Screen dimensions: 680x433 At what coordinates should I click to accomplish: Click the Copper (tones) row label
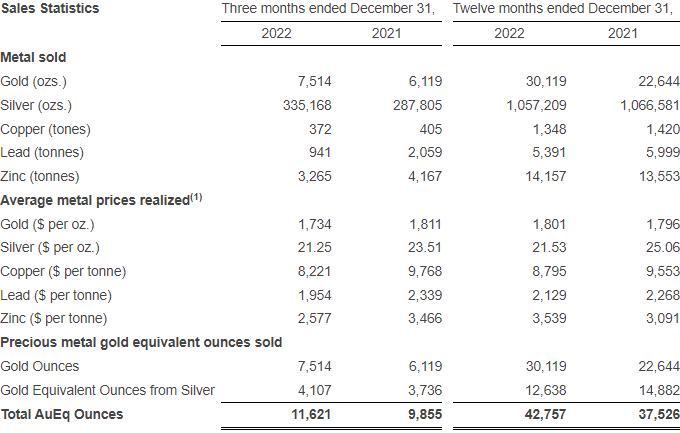(43, 129)
